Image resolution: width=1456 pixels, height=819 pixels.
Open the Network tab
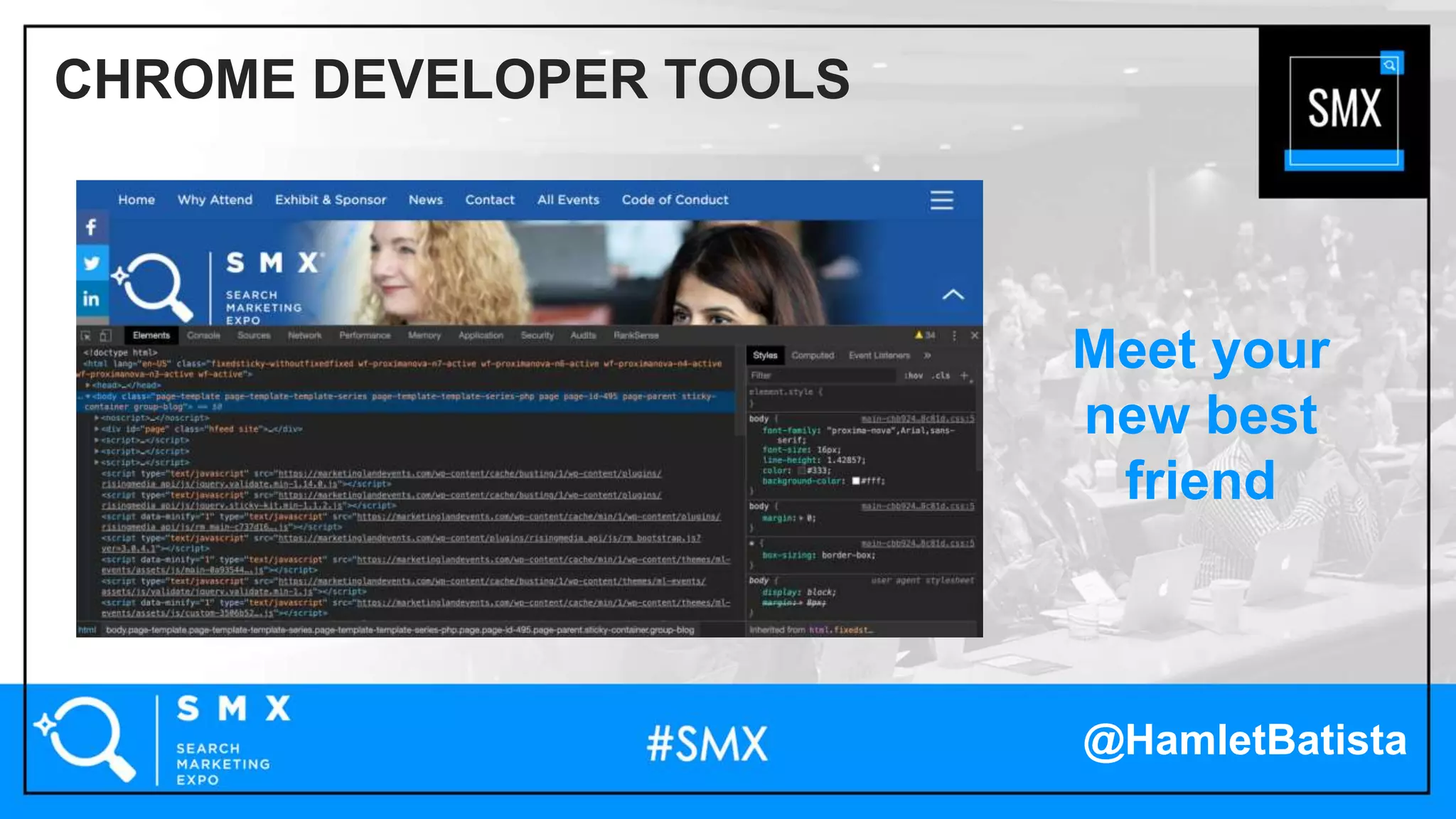click(305, 336)
